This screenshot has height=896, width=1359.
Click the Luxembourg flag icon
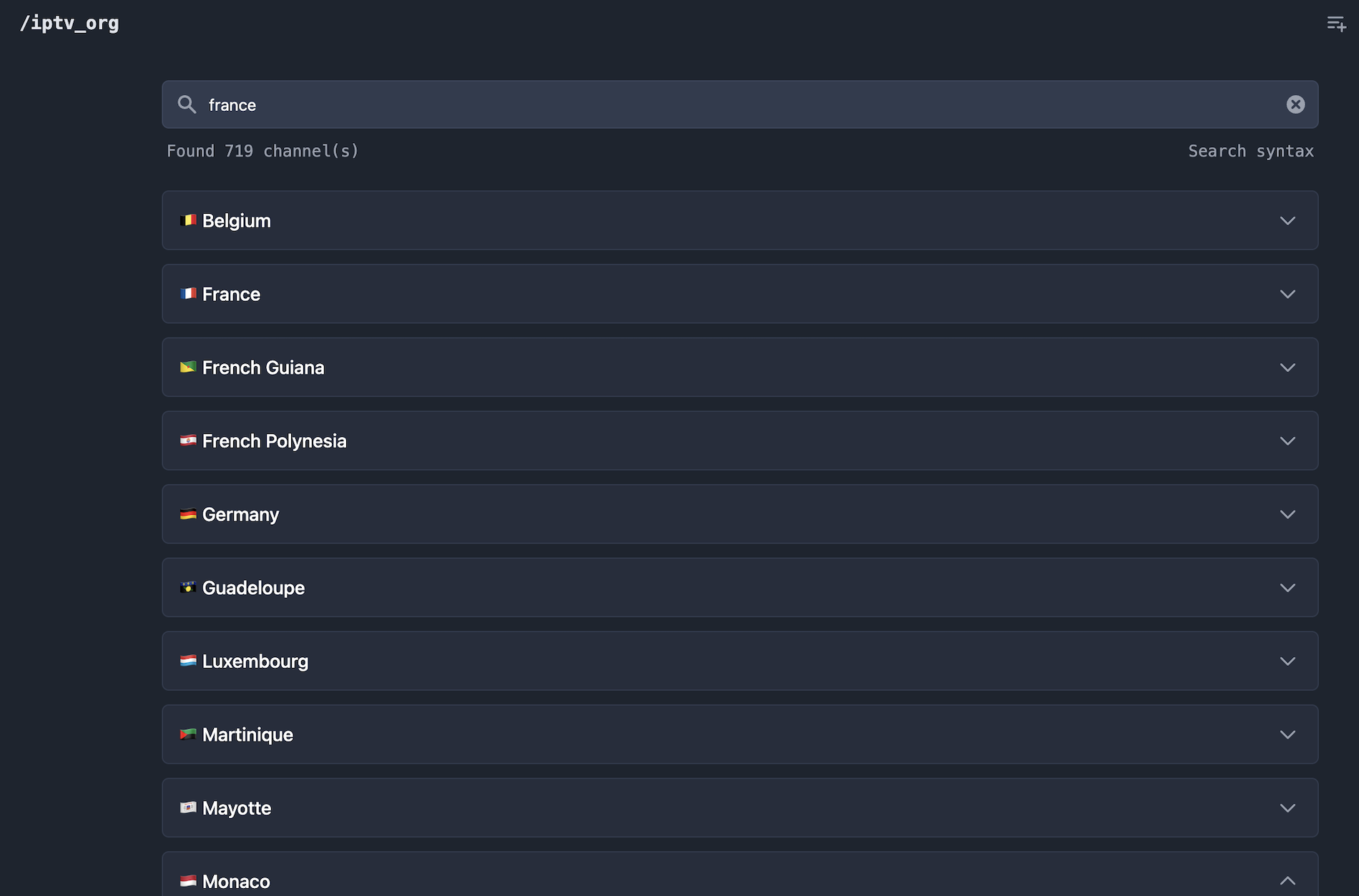pos(188,661)
